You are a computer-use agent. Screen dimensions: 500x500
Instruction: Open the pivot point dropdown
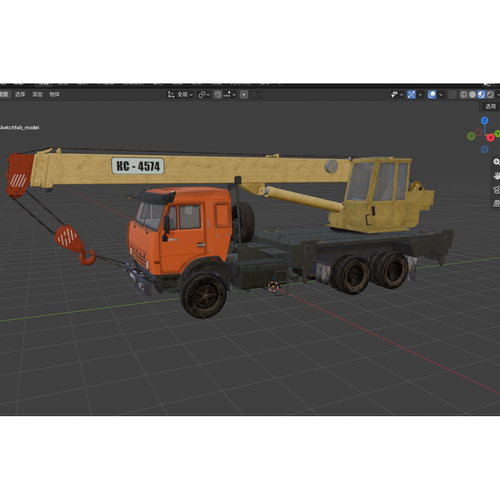coord(204,95)
